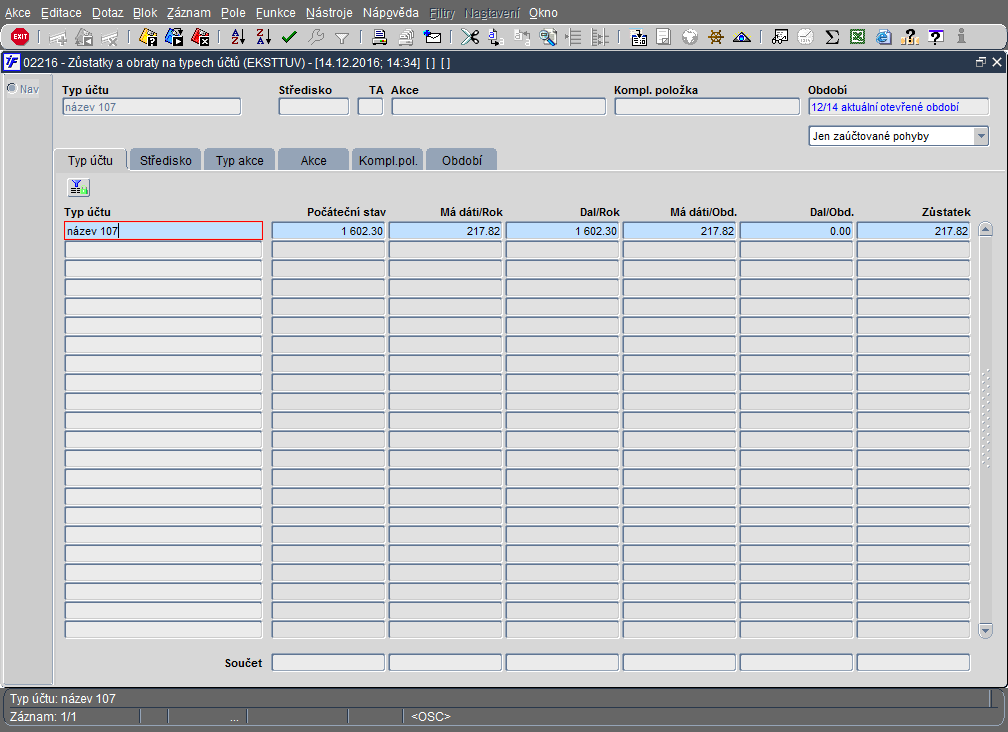Click the question mark with blocks help icon
The height and width of the screenshot is (732, 1008).
click(910, 37)
